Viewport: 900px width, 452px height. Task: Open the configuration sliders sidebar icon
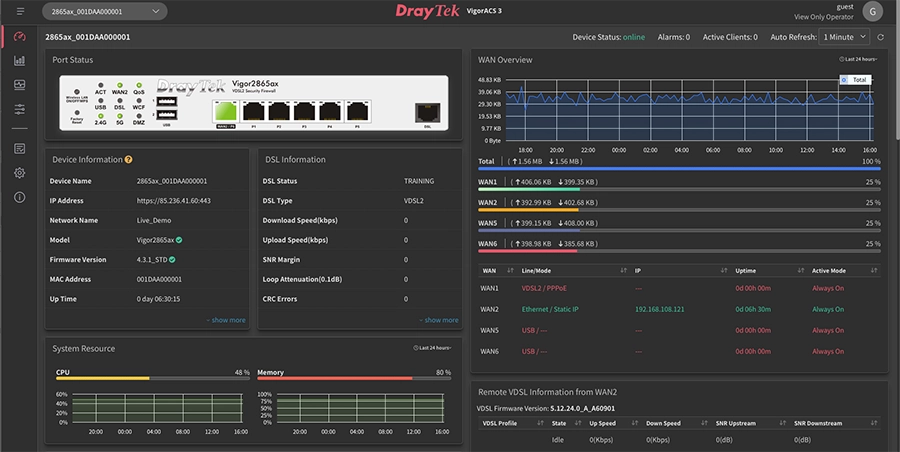pyautogui.click(x=20, y=109)
